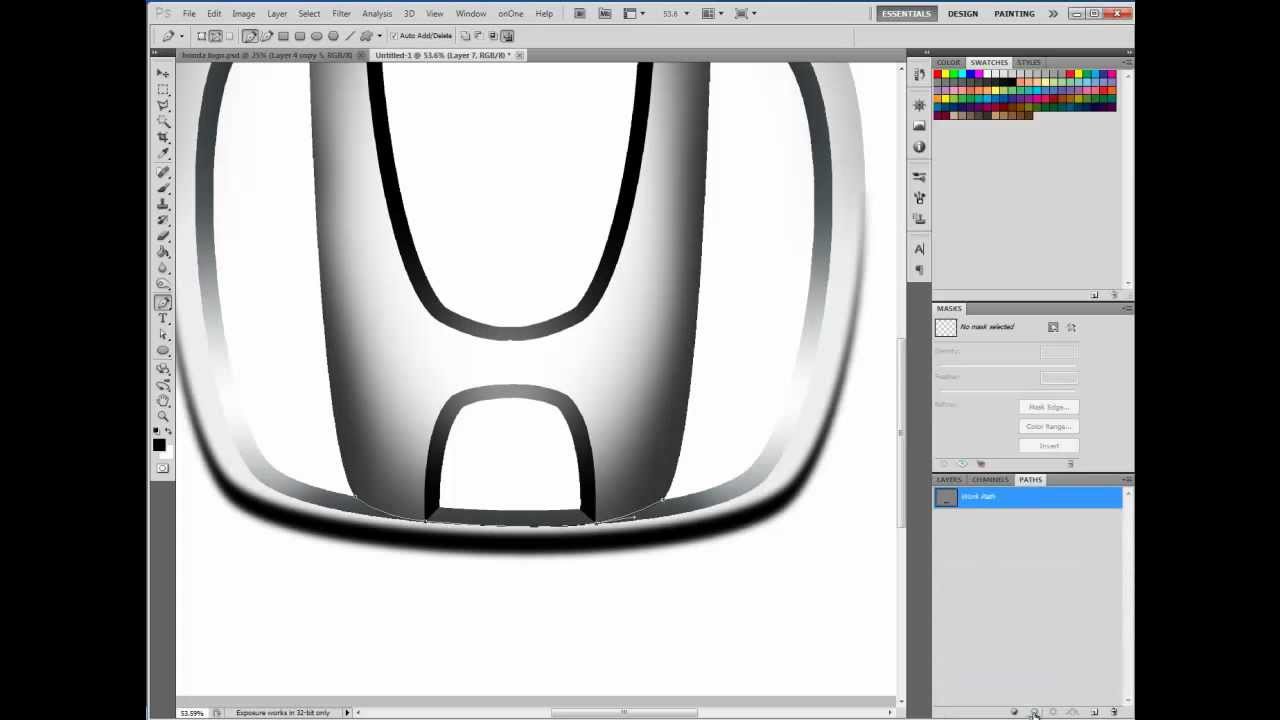Pick Freeform Pen in options bar
The height and width of the screenshot is (720, 1280).
(x=266, y=36)
